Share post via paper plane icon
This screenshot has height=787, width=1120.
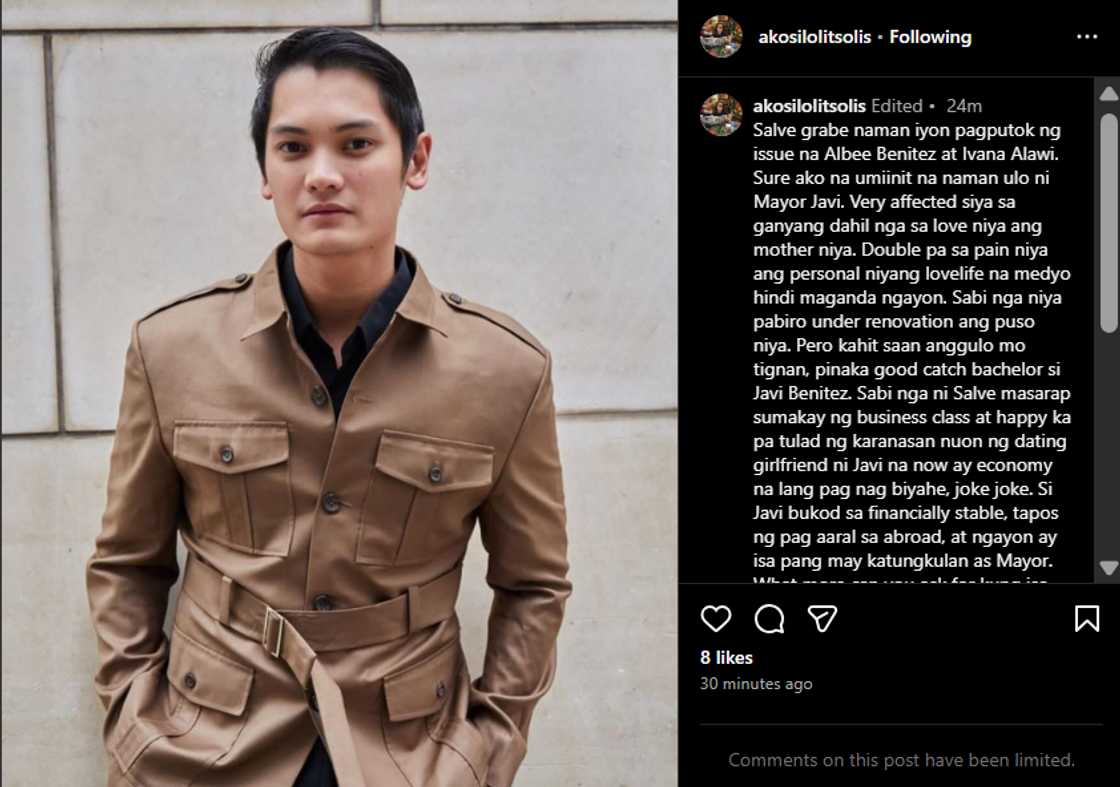pyautogui.click(x=822, y=618)
